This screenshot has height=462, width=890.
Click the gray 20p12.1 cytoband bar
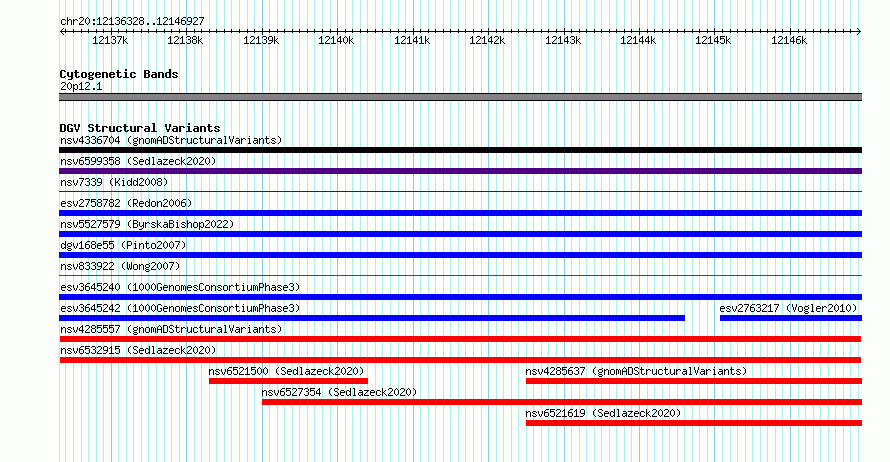point(460,97)
